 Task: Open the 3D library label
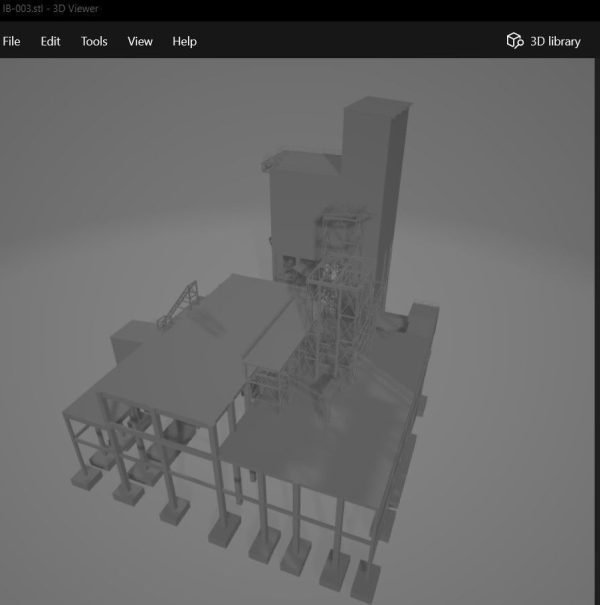pyautogui.click(x=555, y=41)
